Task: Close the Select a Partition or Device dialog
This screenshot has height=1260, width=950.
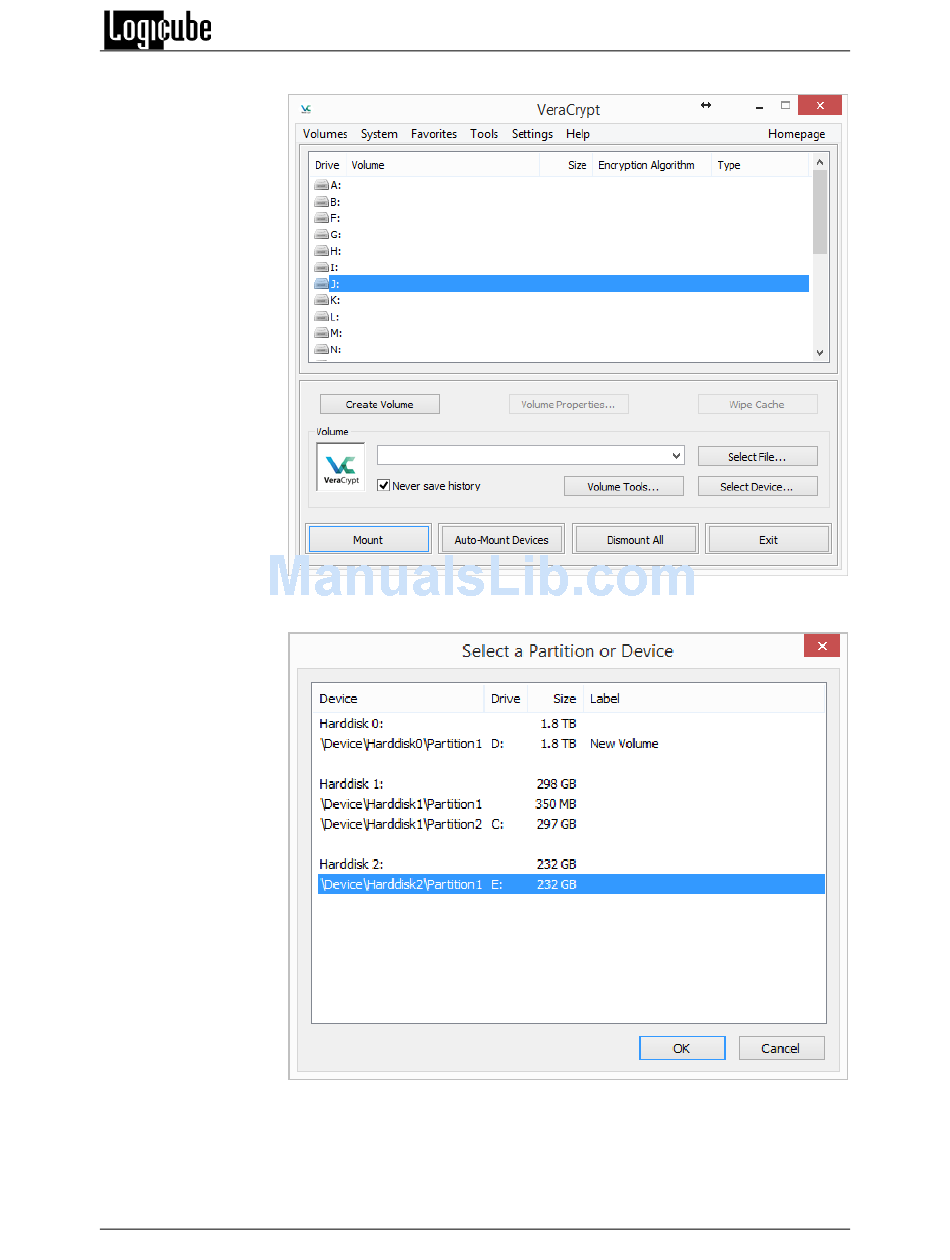Action: click(x=822, y=646)
